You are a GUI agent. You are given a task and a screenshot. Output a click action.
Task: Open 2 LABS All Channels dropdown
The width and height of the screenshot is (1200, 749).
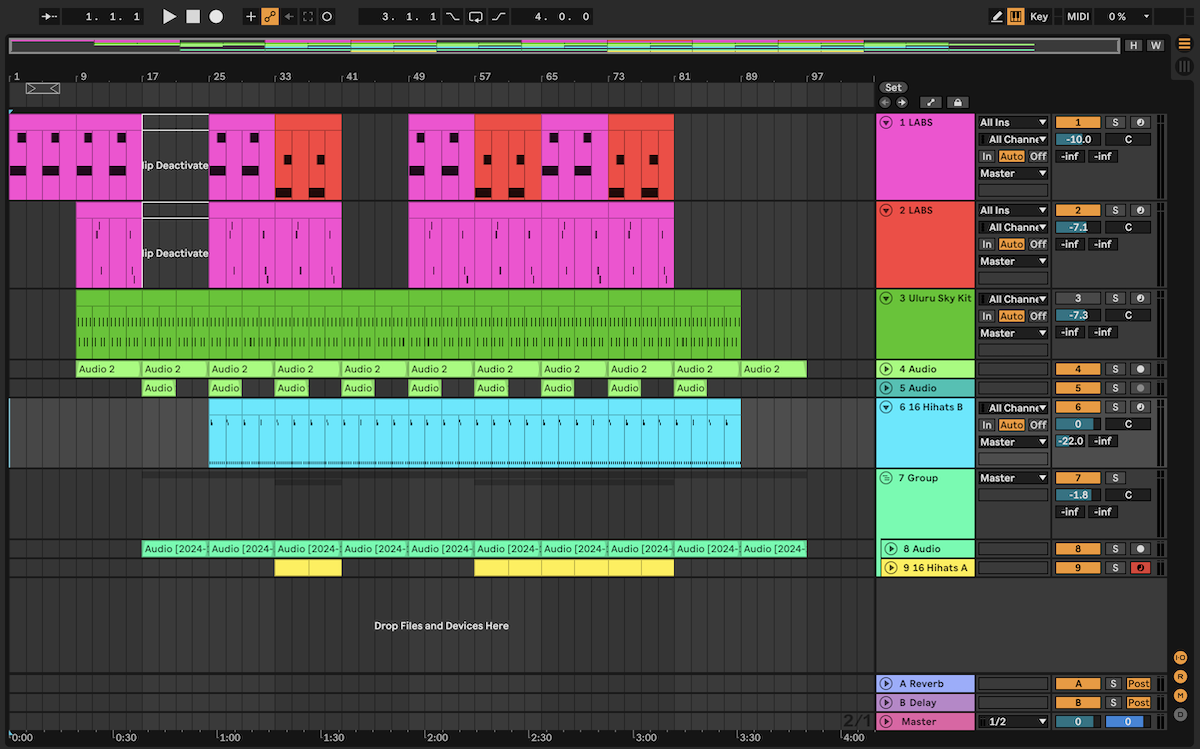pos(1013,228)
